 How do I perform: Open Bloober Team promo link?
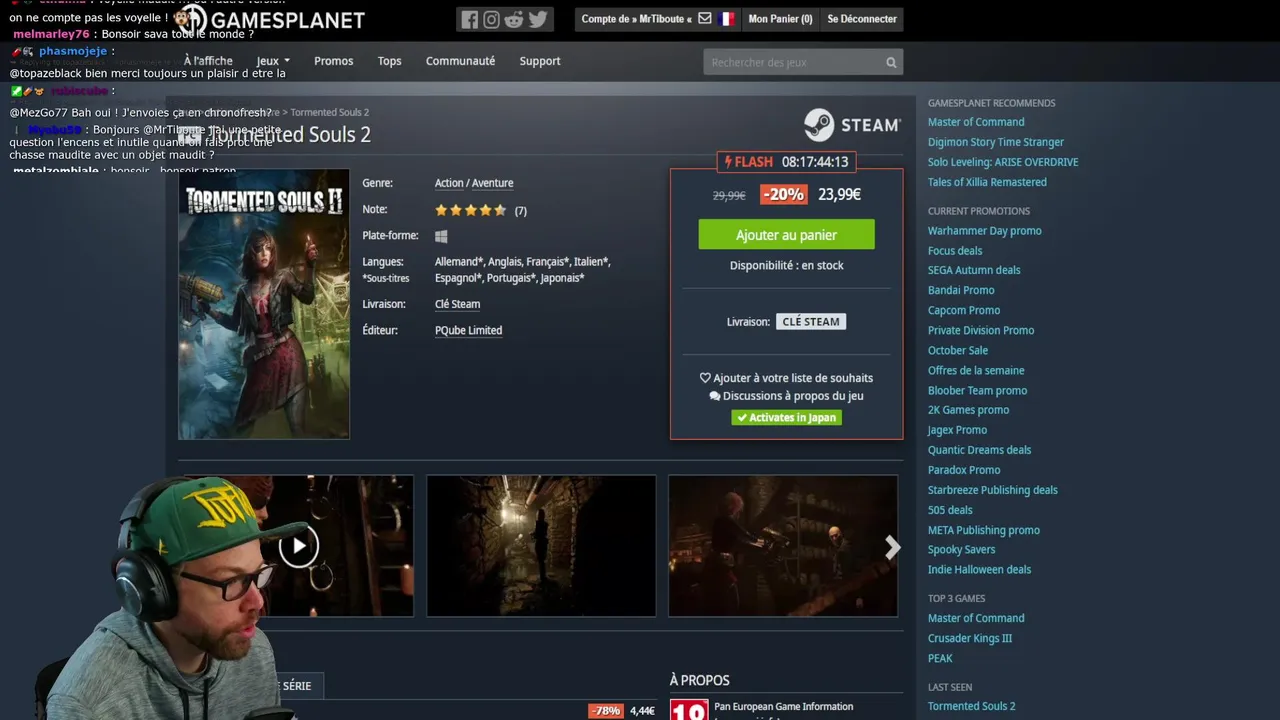pyautogui.click(x=977, y=390)
